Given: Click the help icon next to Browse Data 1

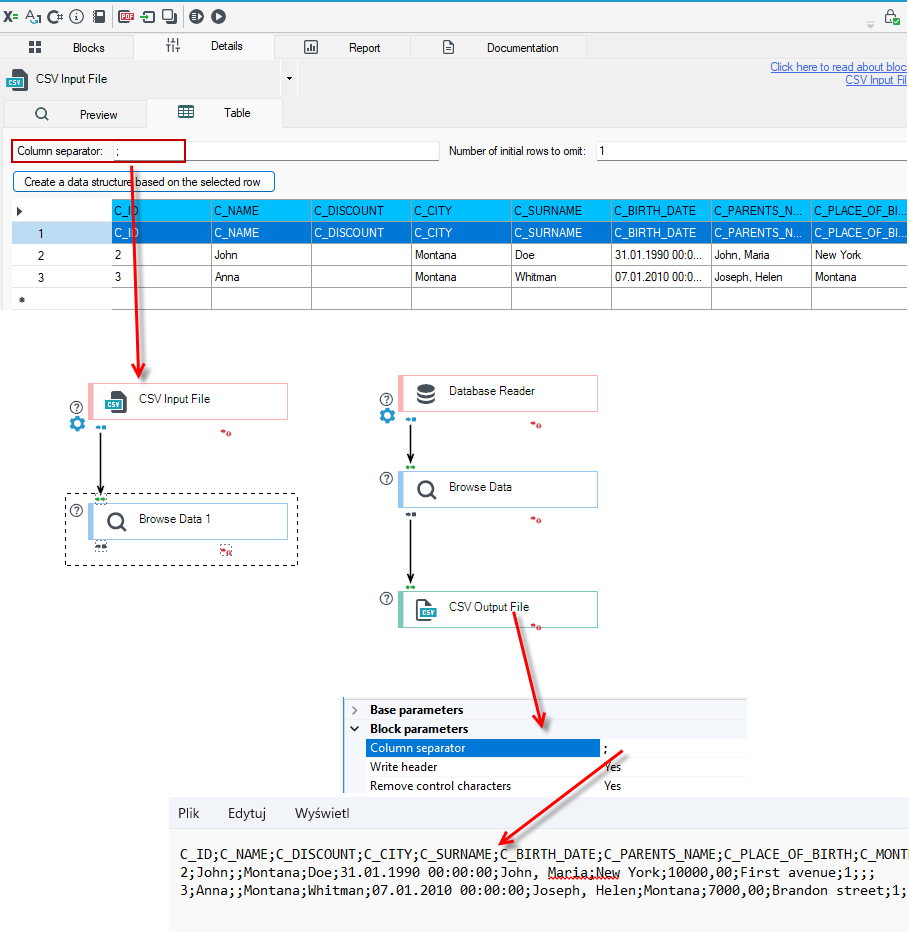Looking at the screenshot, I should click(76, 511).
